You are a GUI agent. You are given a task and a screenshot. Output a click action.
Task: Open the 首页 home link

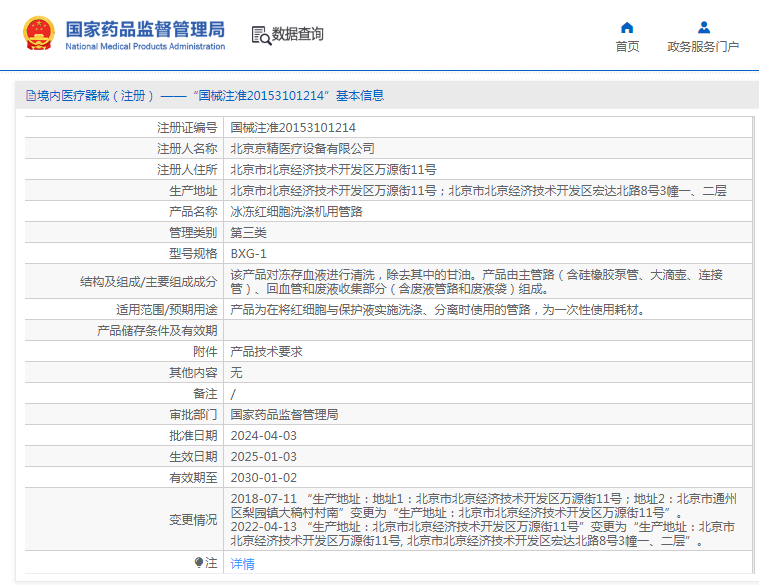[x=627, y=46]
